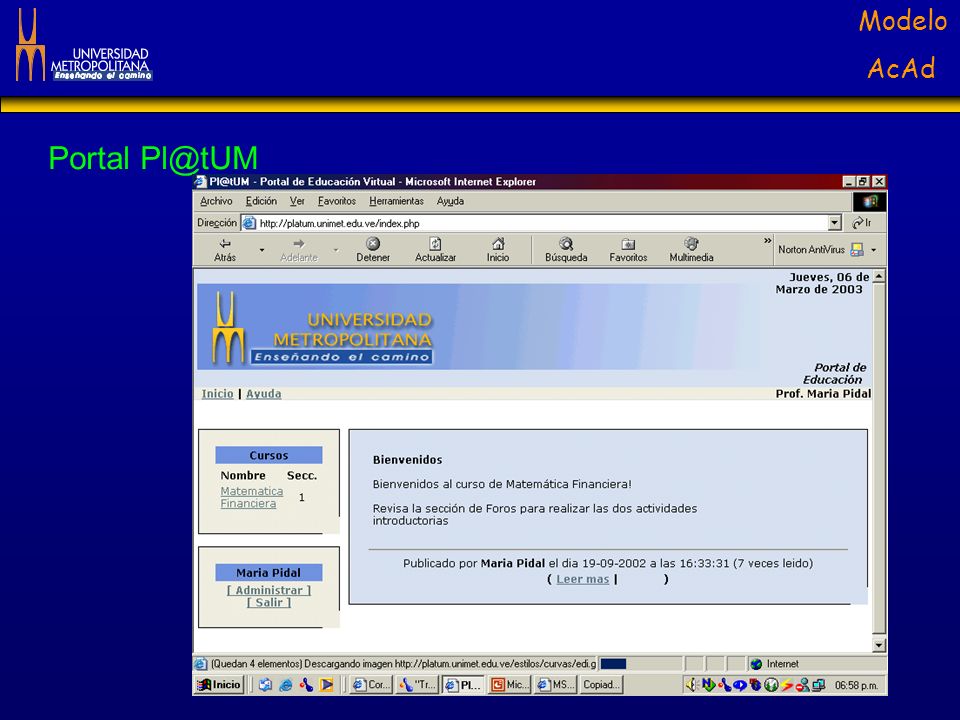Open the Atrás history dropdown arrow

point(262,250)
